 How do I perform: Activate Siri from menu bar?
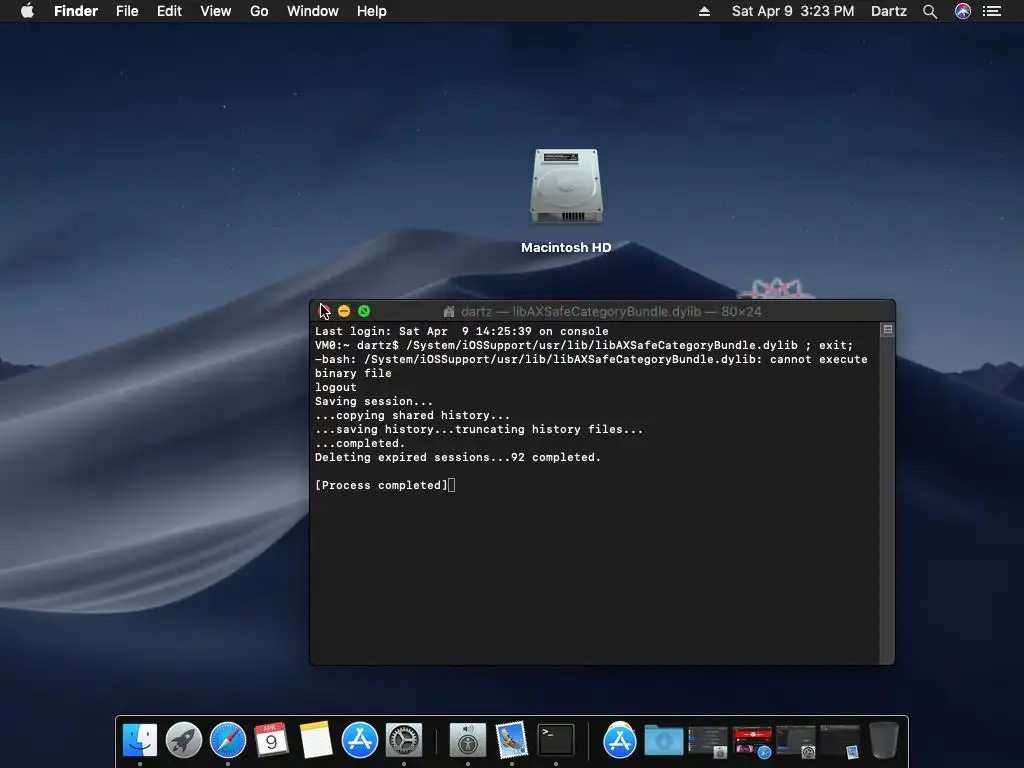pos(963,11)
